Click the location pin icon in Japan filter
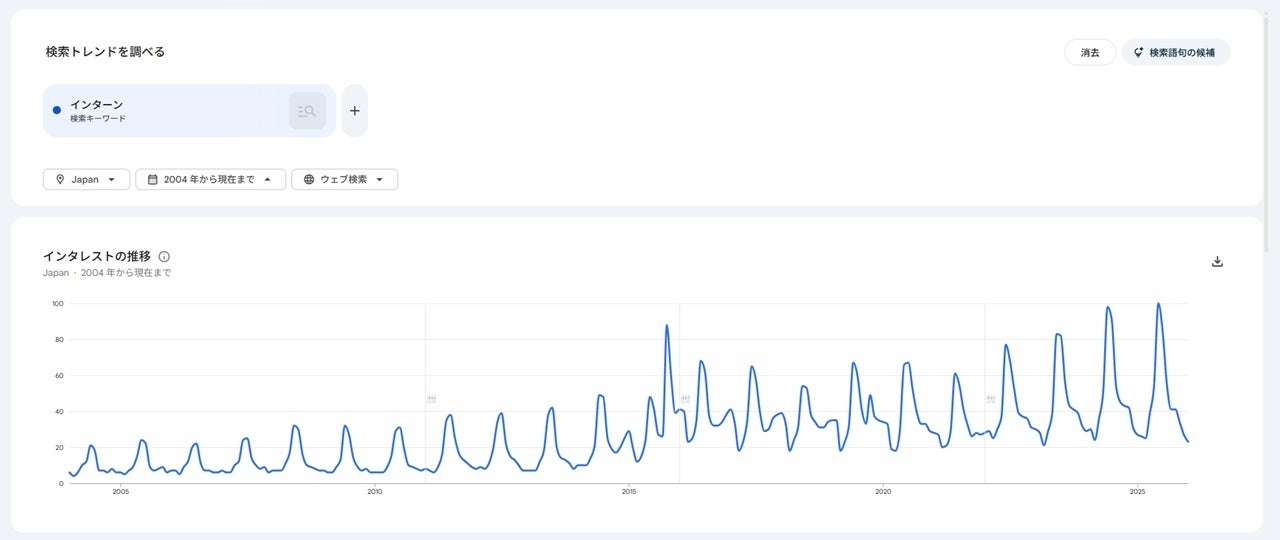 point(61,180)
